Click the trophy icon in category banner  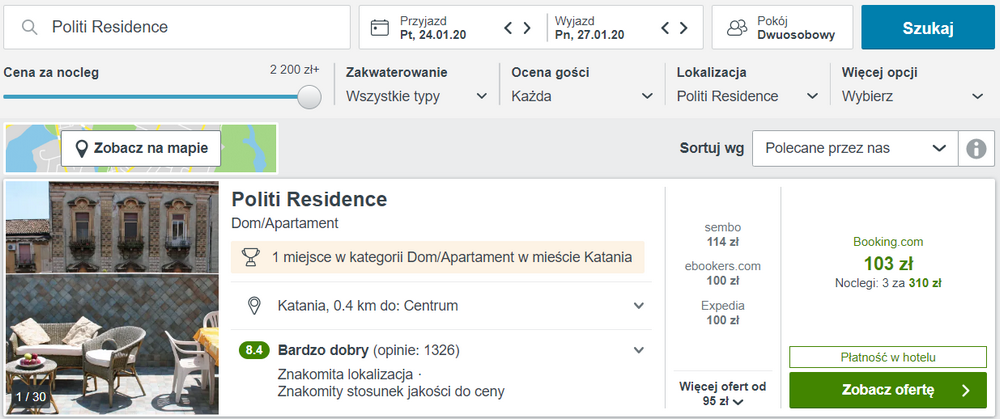click(251, 258)
